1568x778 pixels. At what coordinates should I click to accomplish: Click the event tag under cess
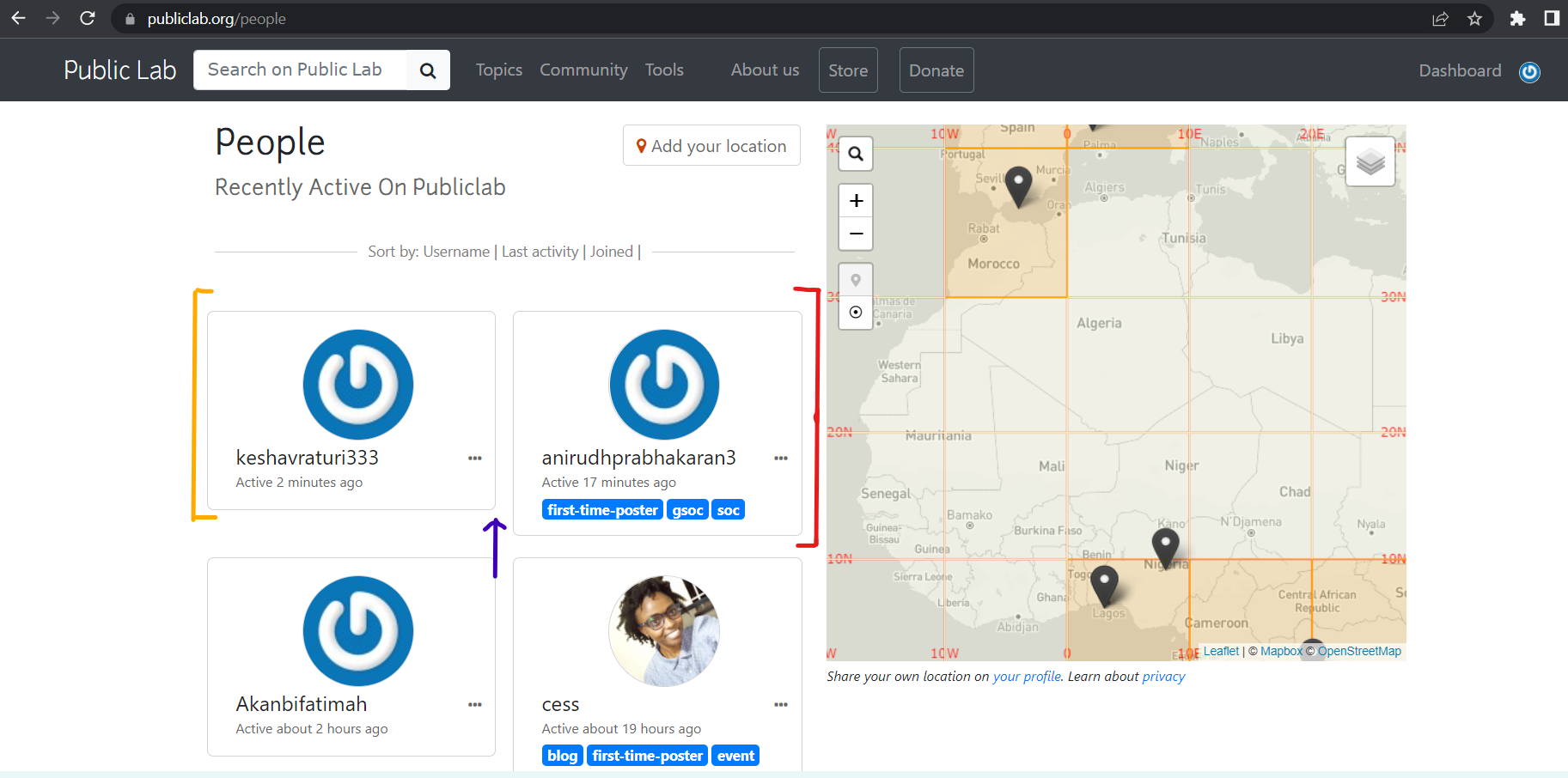[736, 756]
